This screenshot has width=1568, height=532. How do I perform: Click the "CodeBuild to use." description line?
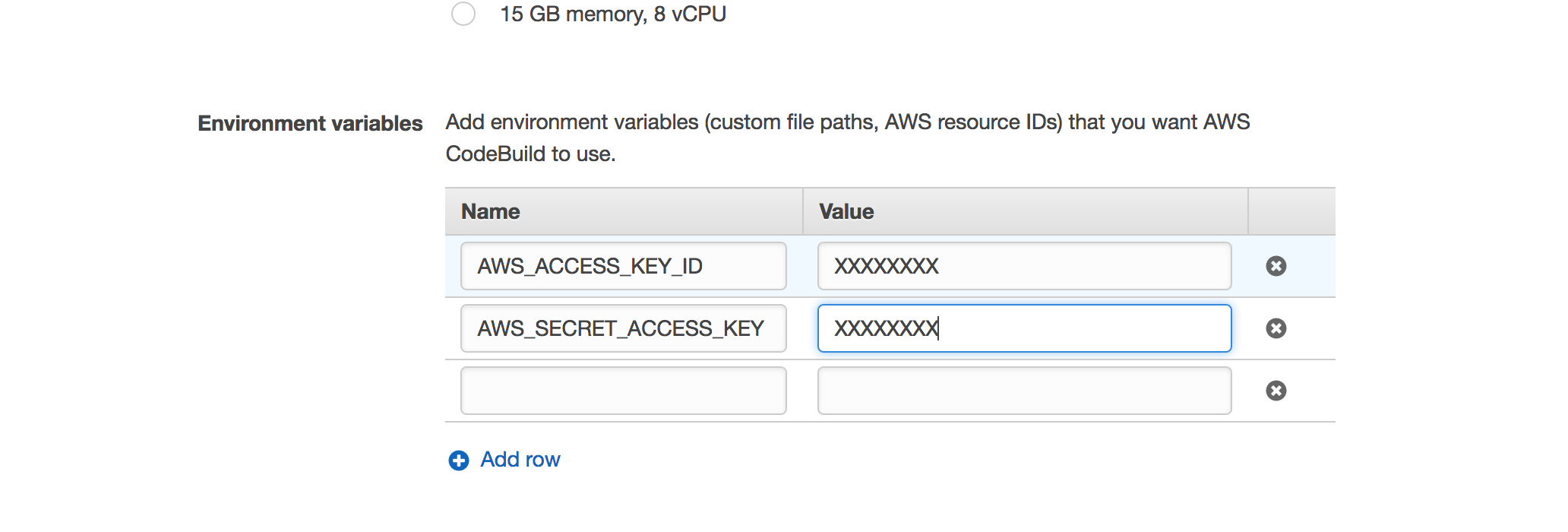(530, 154)
